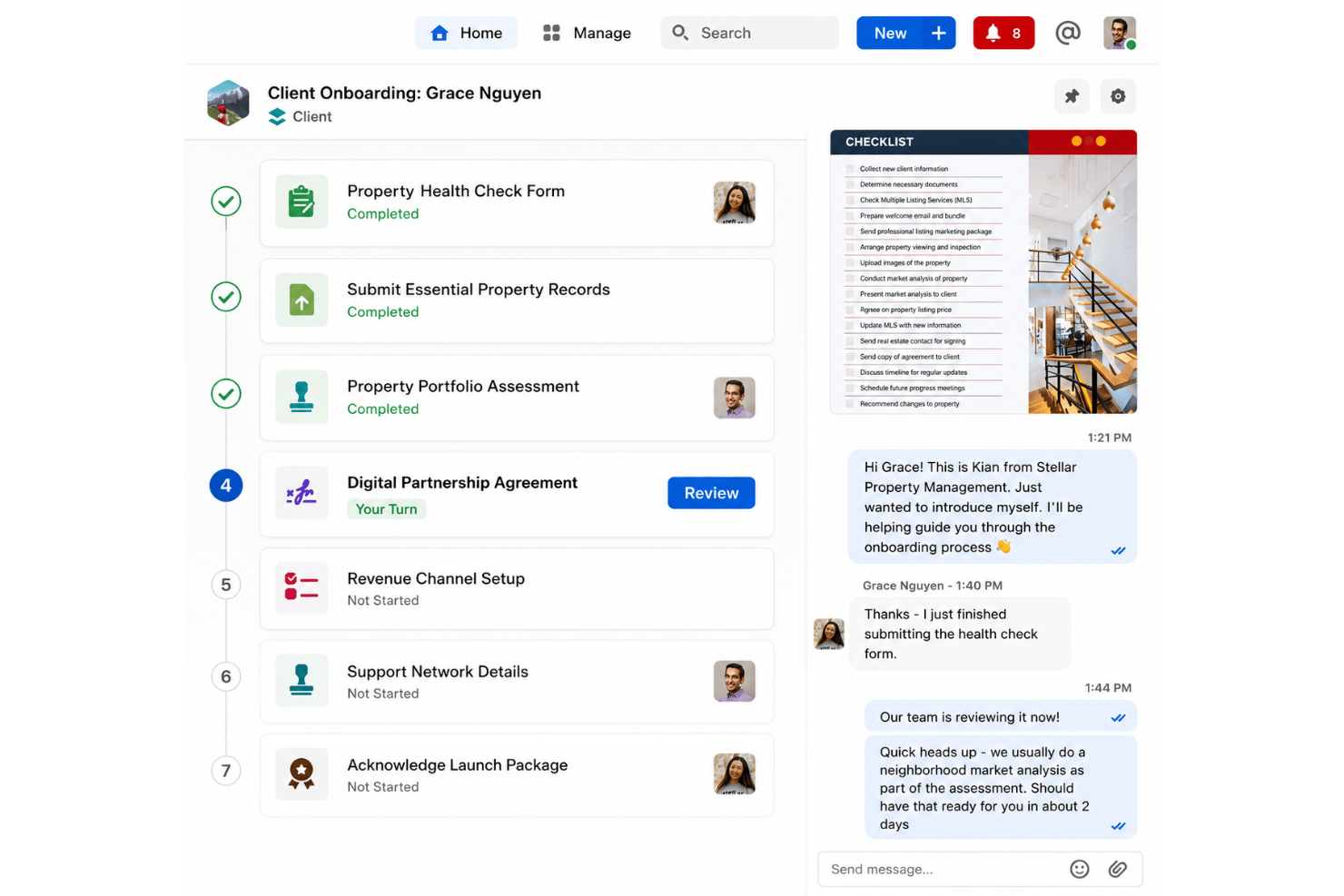Viewport: 1344px width, 896px height.
Task: Check 'Determine necessary documents' box in checklist
Action: (850, 184)
